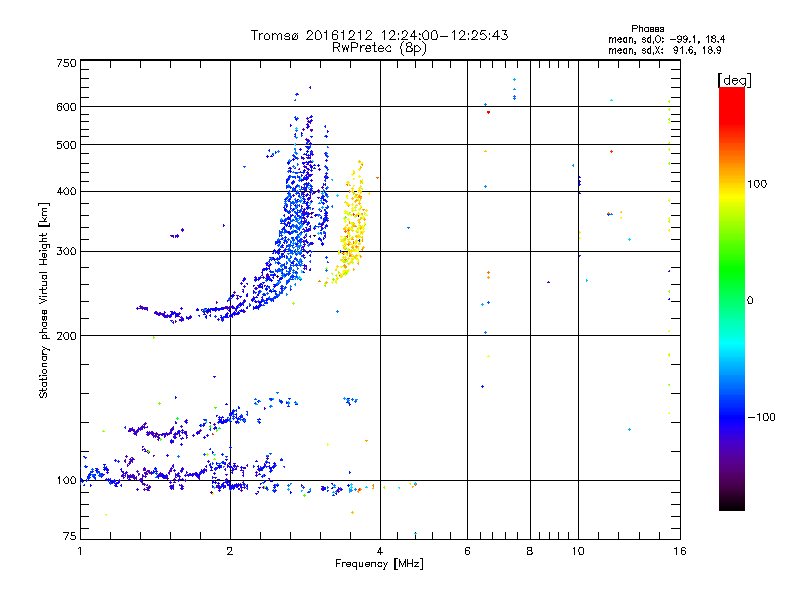Click the frequency axis tick label "2"

click(230, 551)
